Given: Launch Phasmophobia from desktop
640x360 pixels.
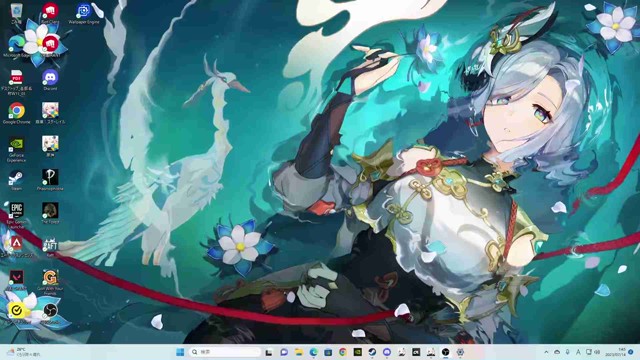Looking at the screenshot, I should click(50, 180).
